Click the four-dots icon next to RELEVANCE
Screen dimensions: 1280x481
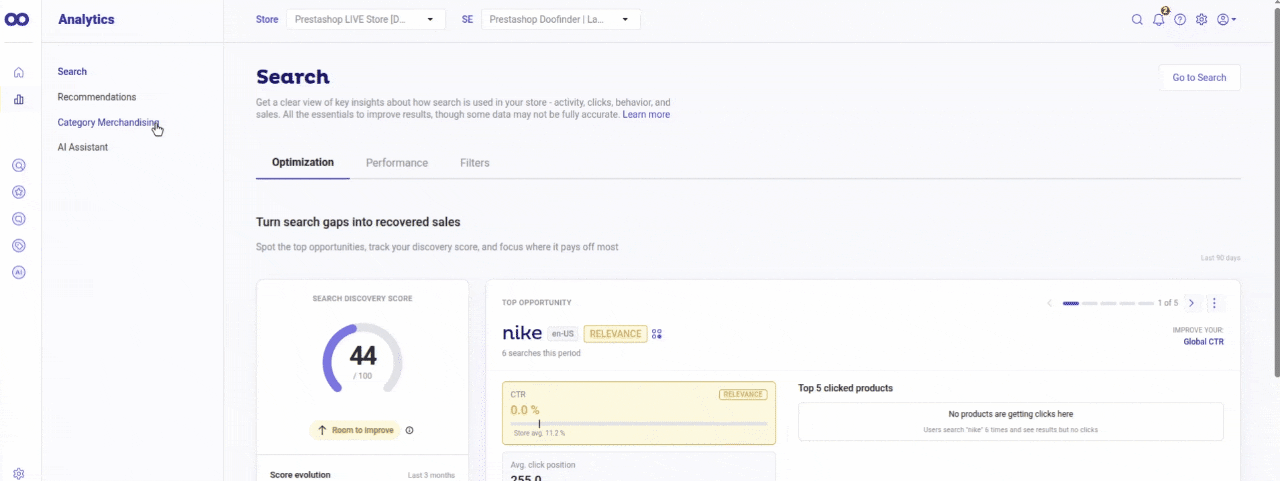pyautogui.click(x=657, y=334)
